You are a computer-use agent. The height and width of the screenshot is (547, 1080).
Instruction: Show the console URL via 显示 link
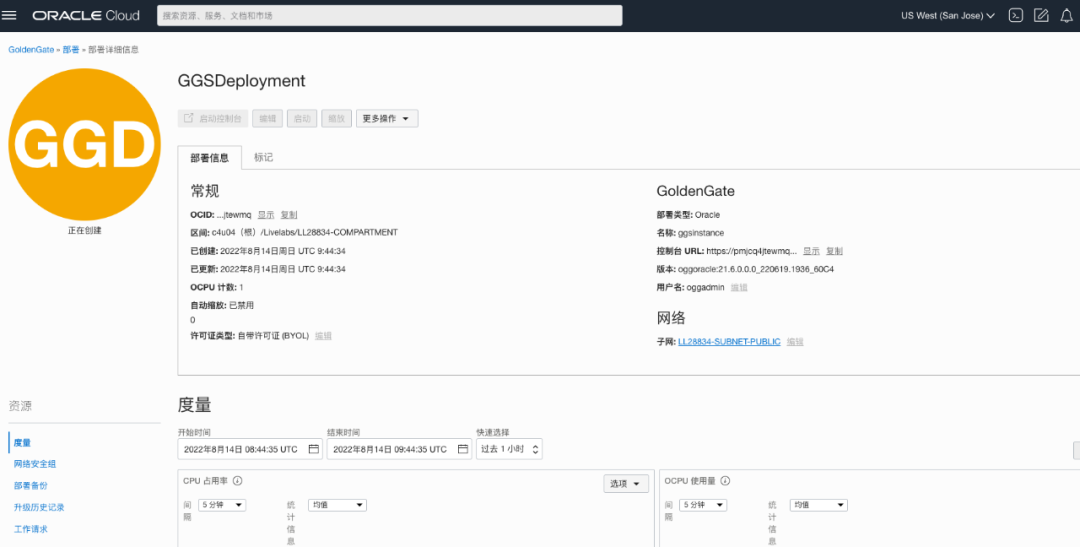811,251
